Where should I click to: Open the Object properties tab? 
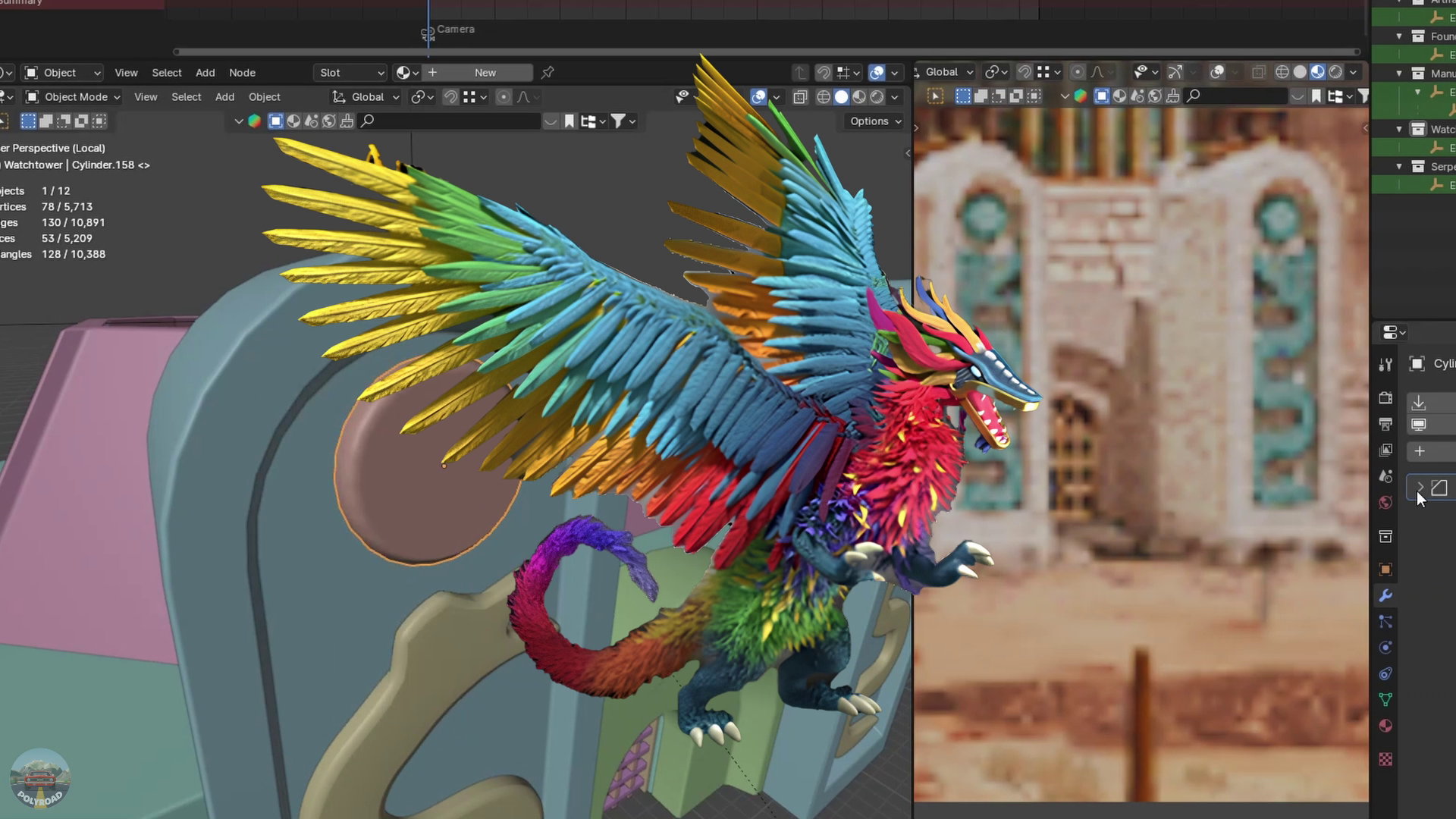pyautogui.click(x=1385, y=570)
